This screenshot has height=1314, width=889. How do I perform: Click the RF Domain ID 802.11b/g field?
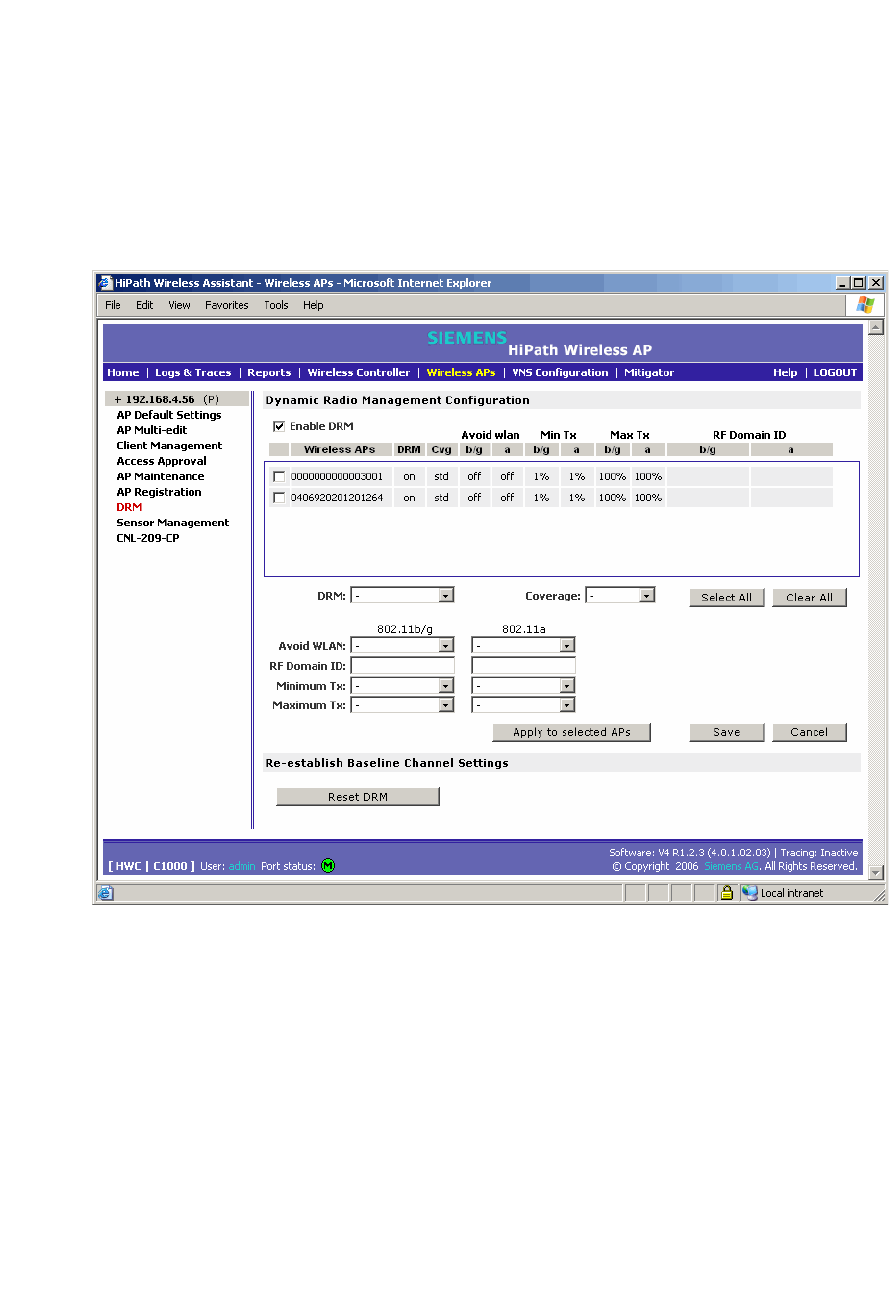(x=402, y=665)
